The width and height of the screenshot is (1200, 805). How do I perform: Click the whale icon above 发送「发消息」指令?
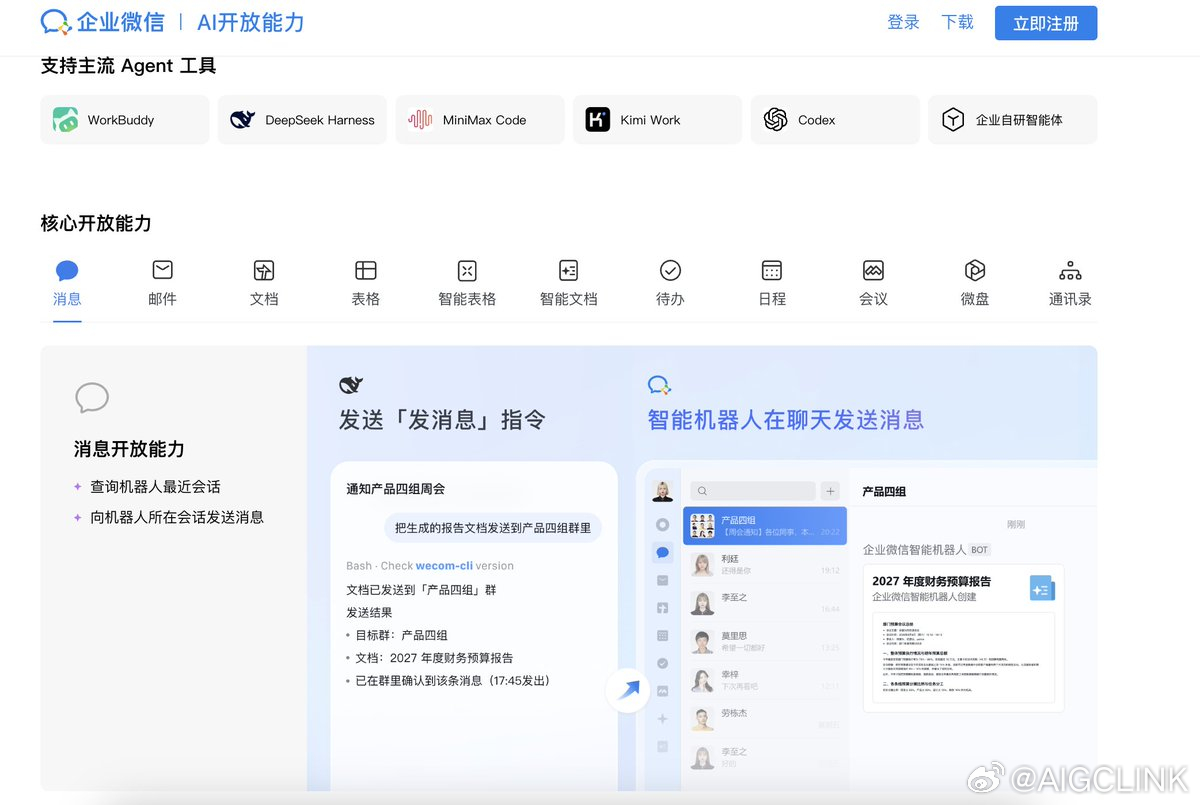[351, 385]
